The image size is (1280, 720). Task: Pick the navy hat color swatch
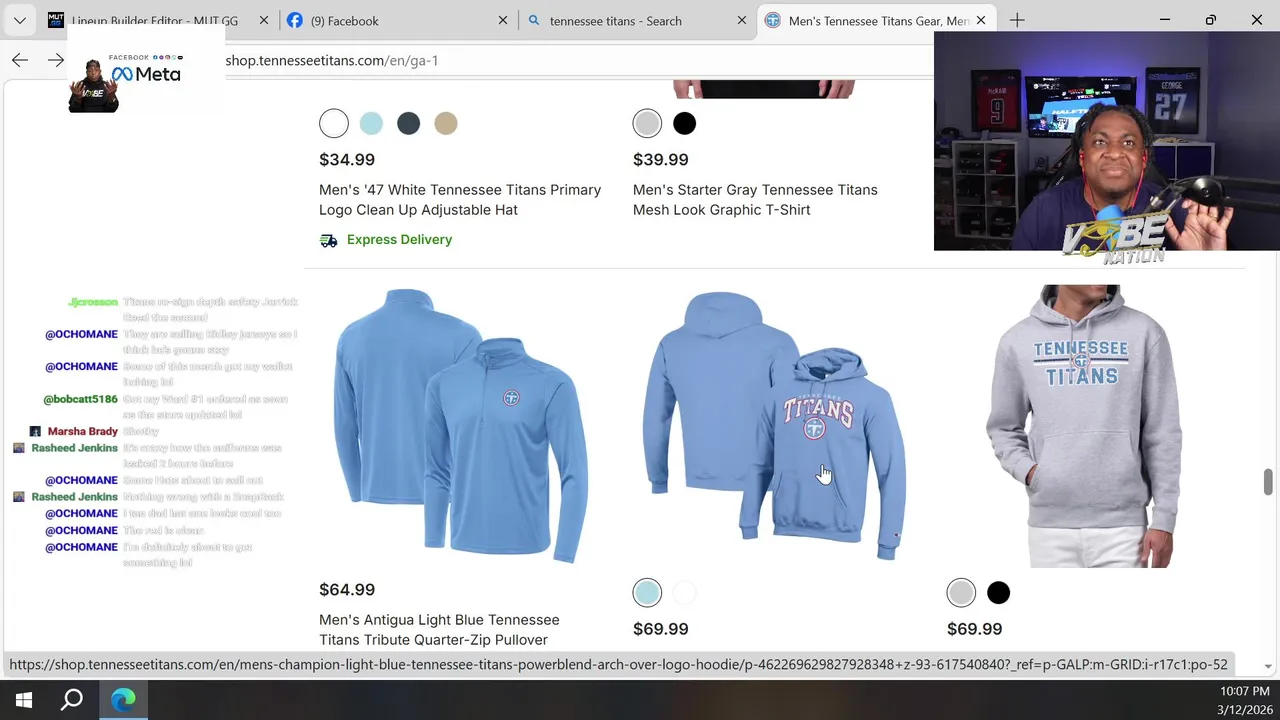pyautogui.click(x=408, y=123)
